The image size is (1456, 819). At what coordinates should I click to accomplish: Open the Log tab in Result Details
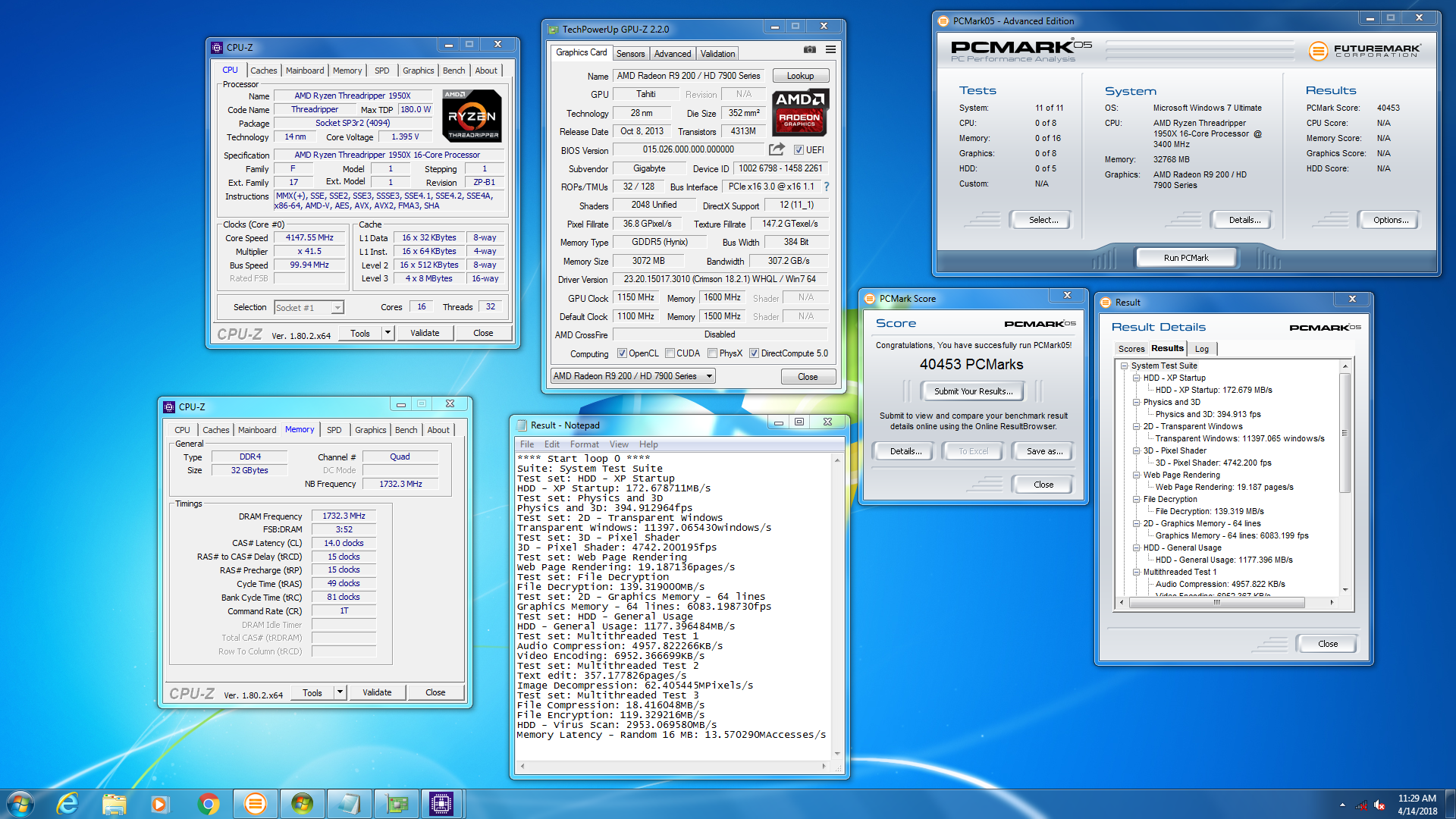(x=1202, y=349)
